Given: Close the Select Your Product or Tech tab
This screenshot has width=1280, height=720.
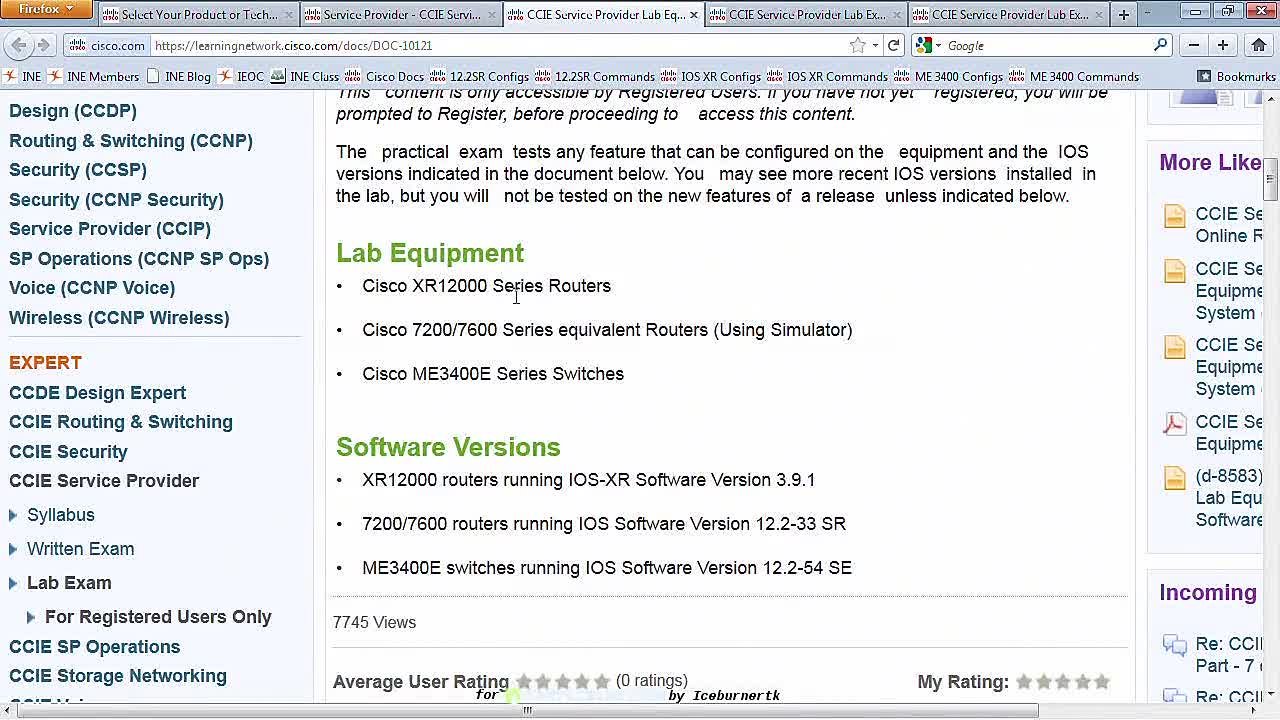Looking at the screenshot, I should point(289,15).
